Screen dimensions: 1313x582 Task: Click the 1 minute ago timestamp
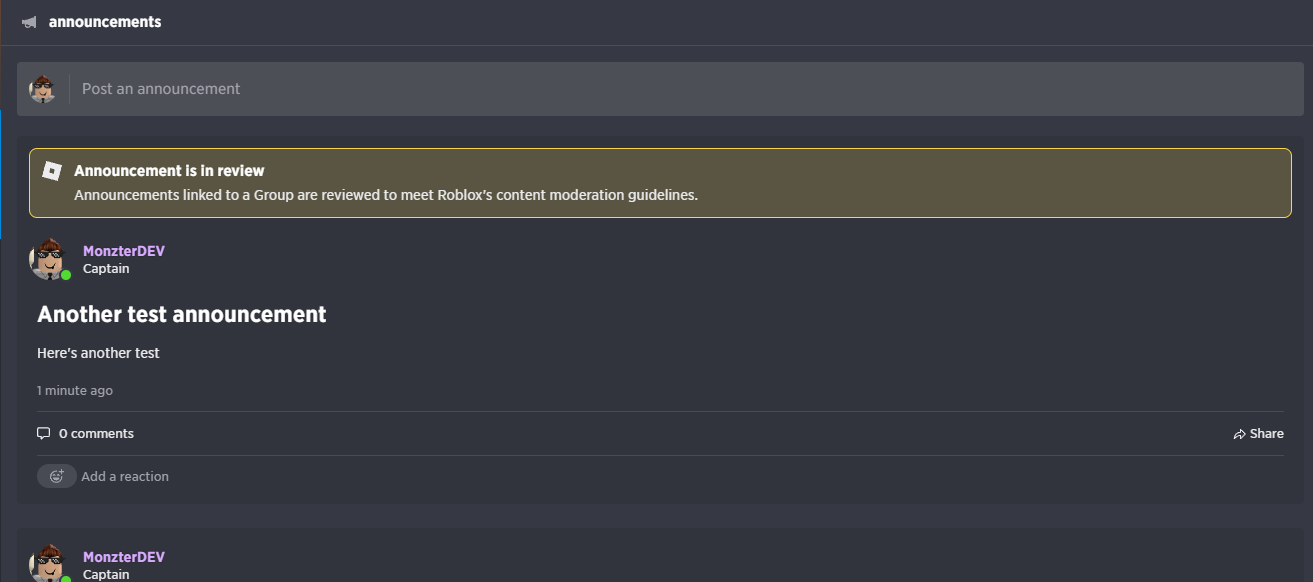coord(75,390)
